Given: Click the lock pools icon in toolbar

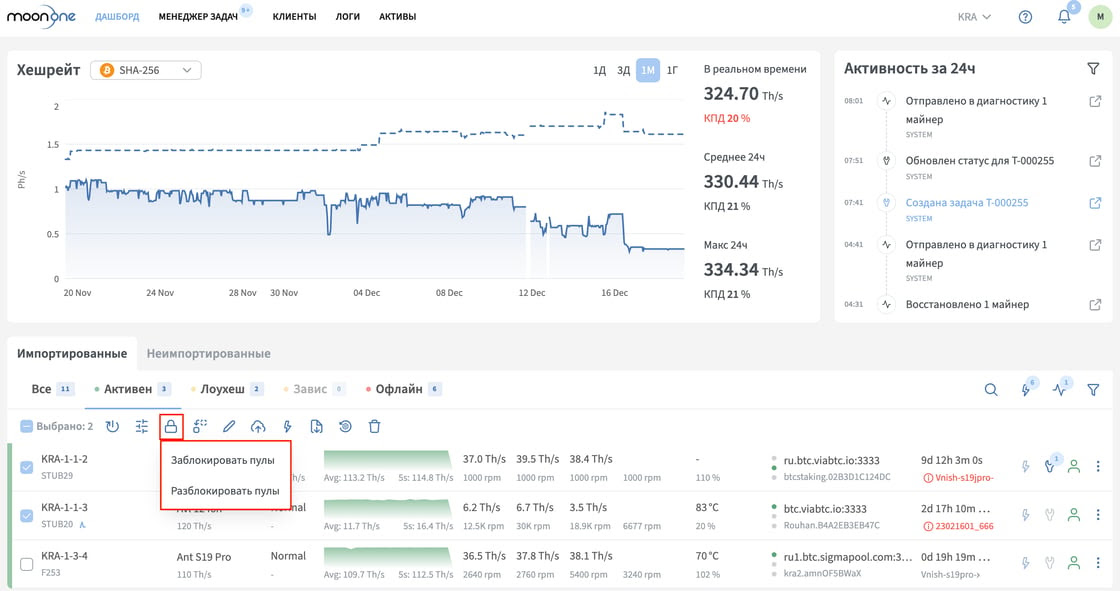Looking at the screenshot, I should coord(171,427).
